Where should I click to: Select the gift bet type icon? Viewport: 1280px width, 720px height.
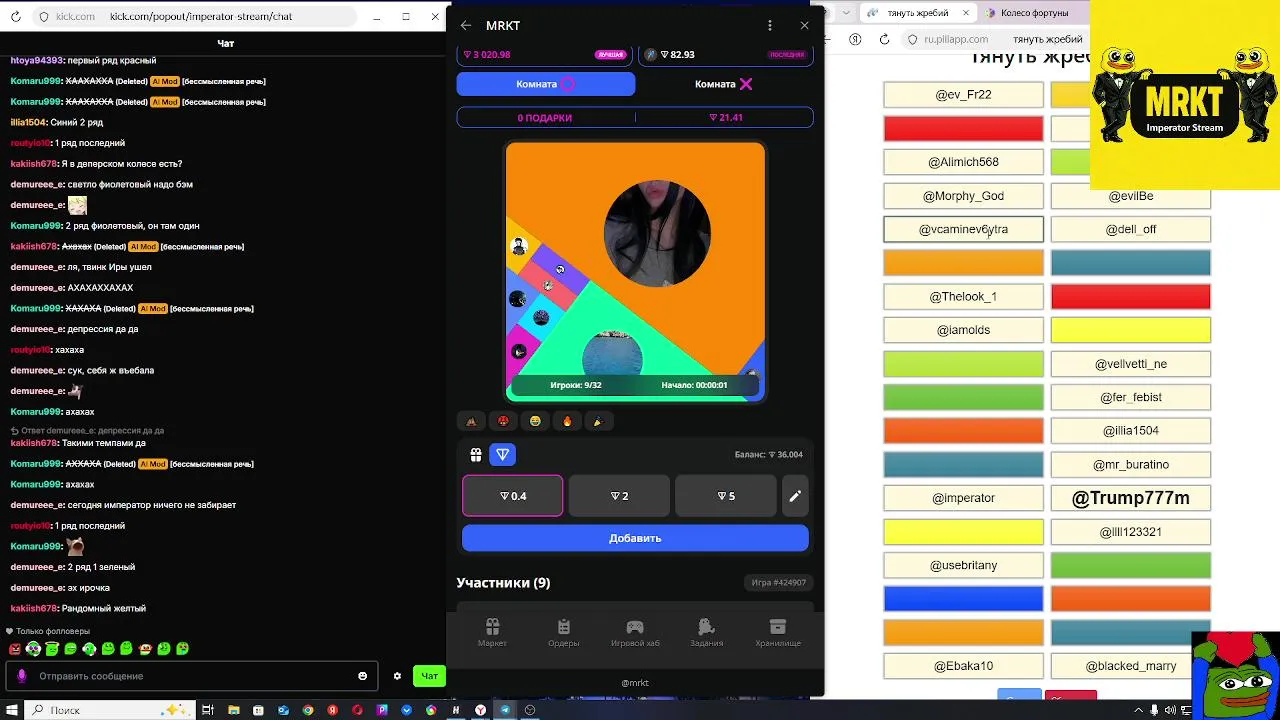coord(476,454)
